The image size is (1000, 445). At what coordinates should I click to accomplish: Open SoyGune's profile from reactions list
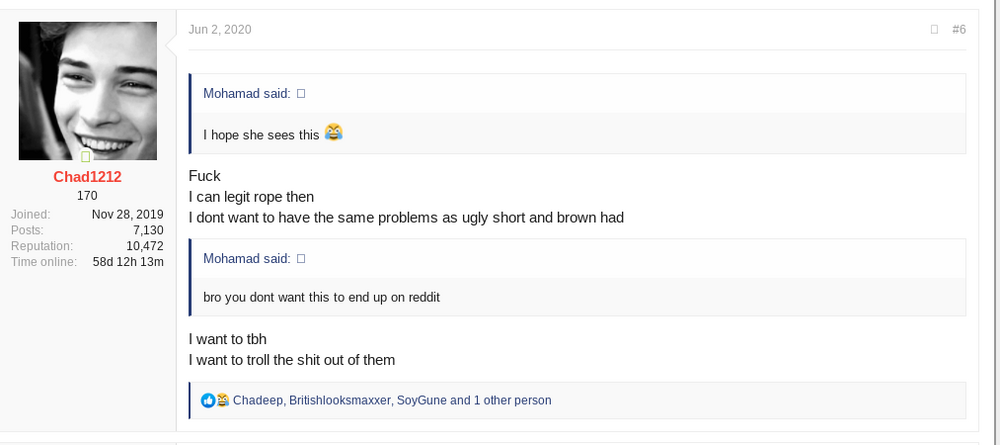[x=422, y=400]
